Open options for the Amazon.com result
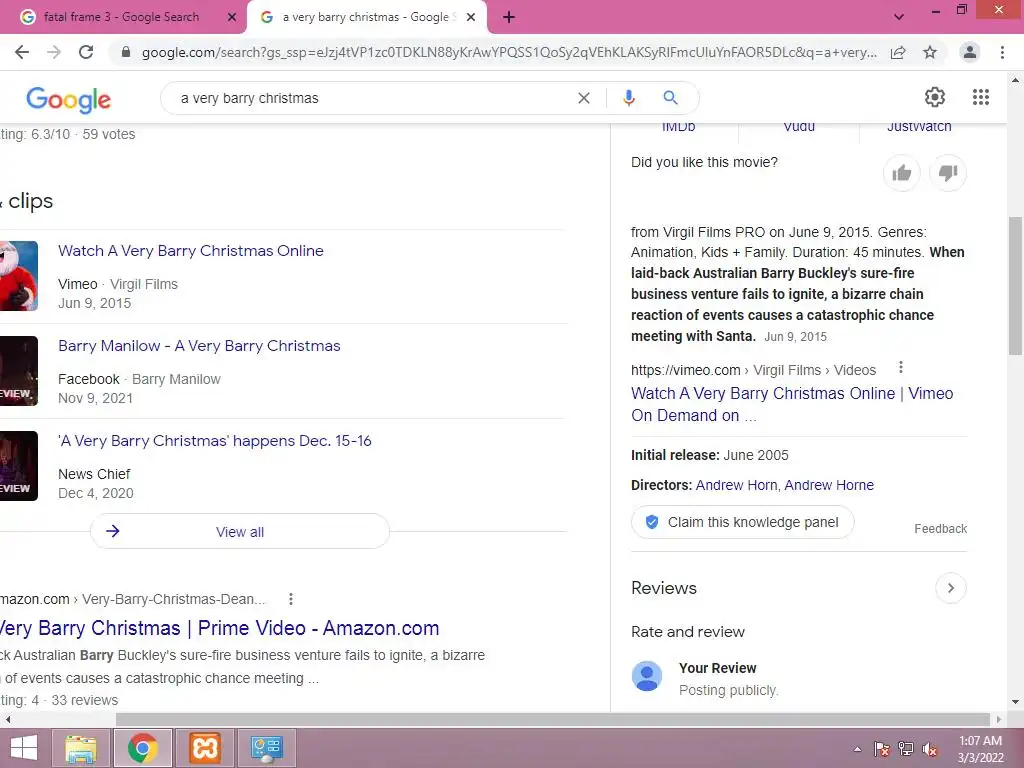1024x768 pixels. (x=291, y=599)
